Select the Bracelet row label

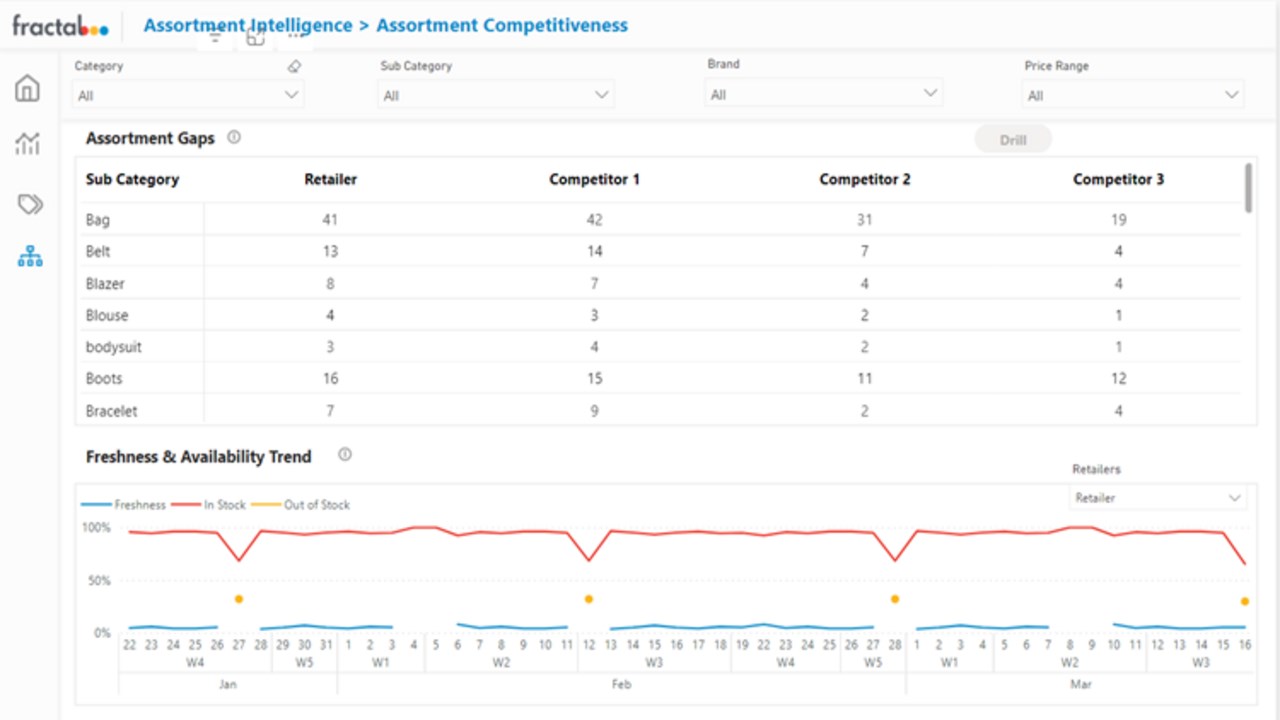(x=112, y=411)
